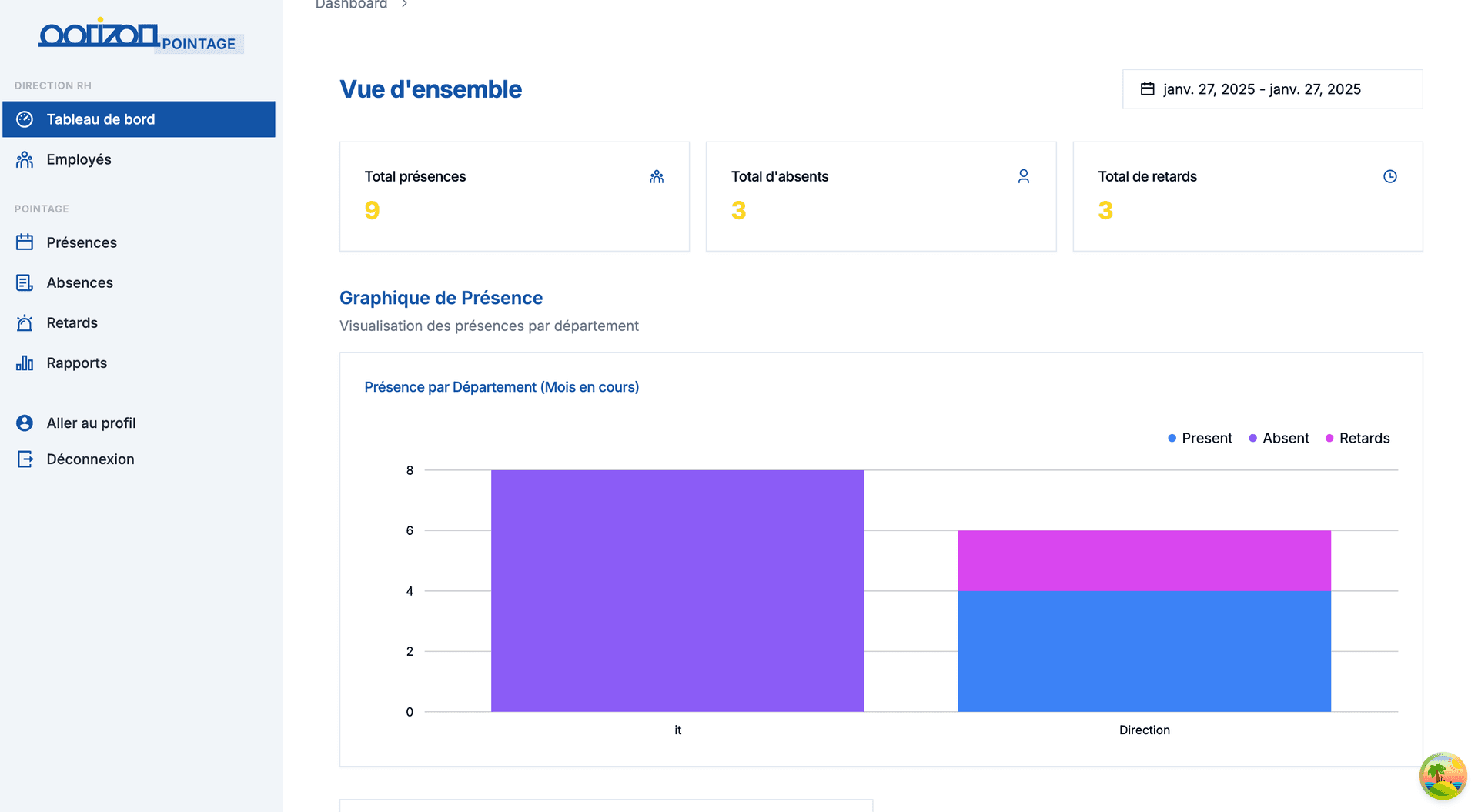This screenshot has width=1478, height=812.
Task: Open the date range picker
Action: tap(1272, 89)
